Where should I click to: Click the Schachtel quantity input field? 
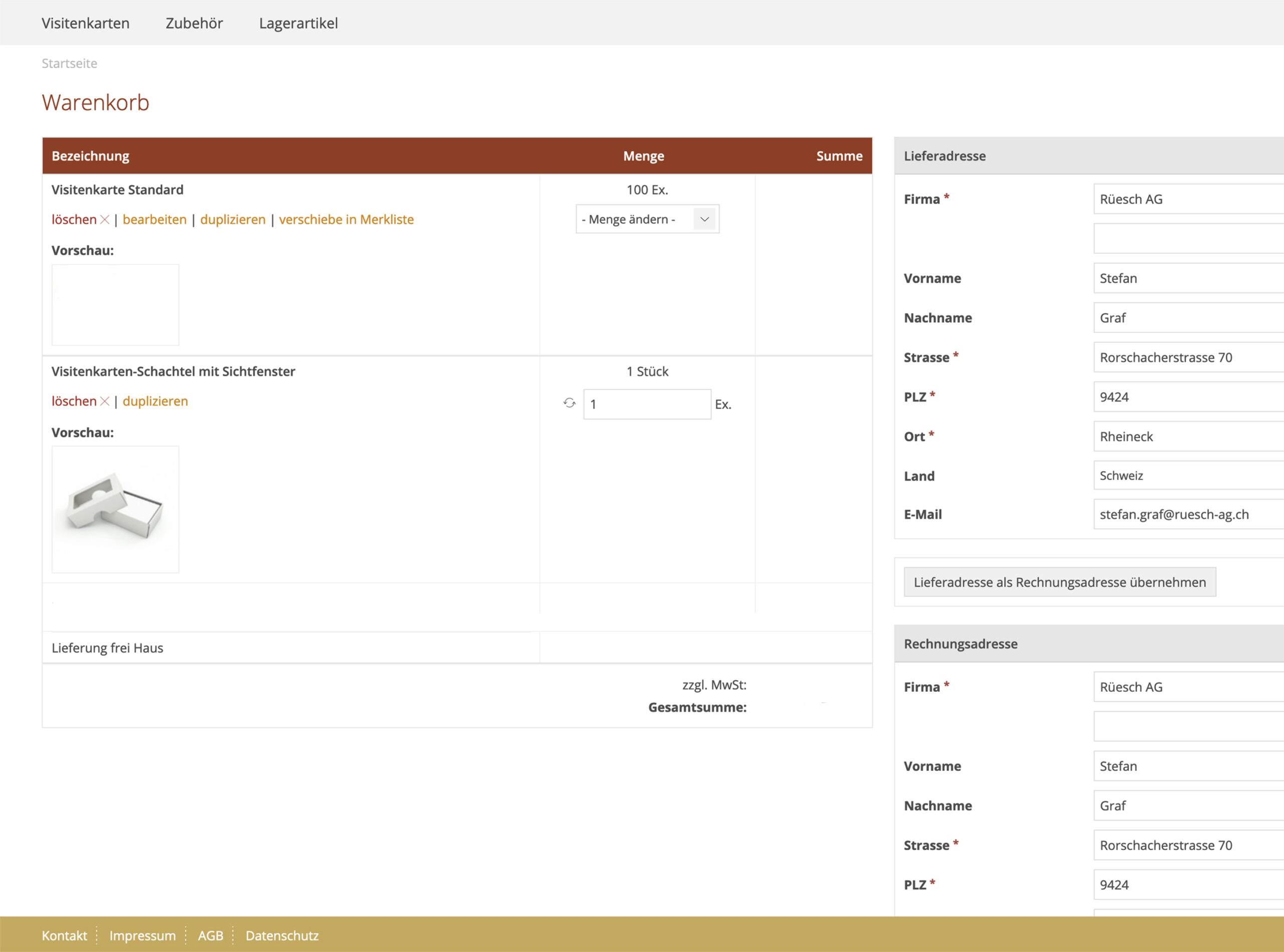[647, 404]
